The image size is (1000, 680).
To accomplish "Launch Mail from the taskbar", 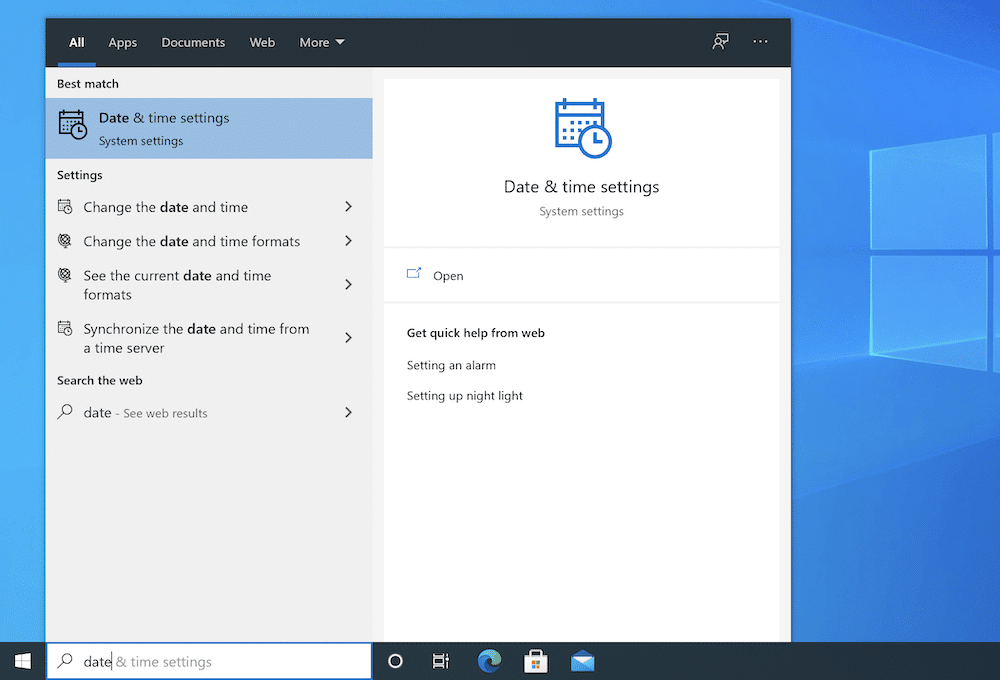I will (582, 661).
